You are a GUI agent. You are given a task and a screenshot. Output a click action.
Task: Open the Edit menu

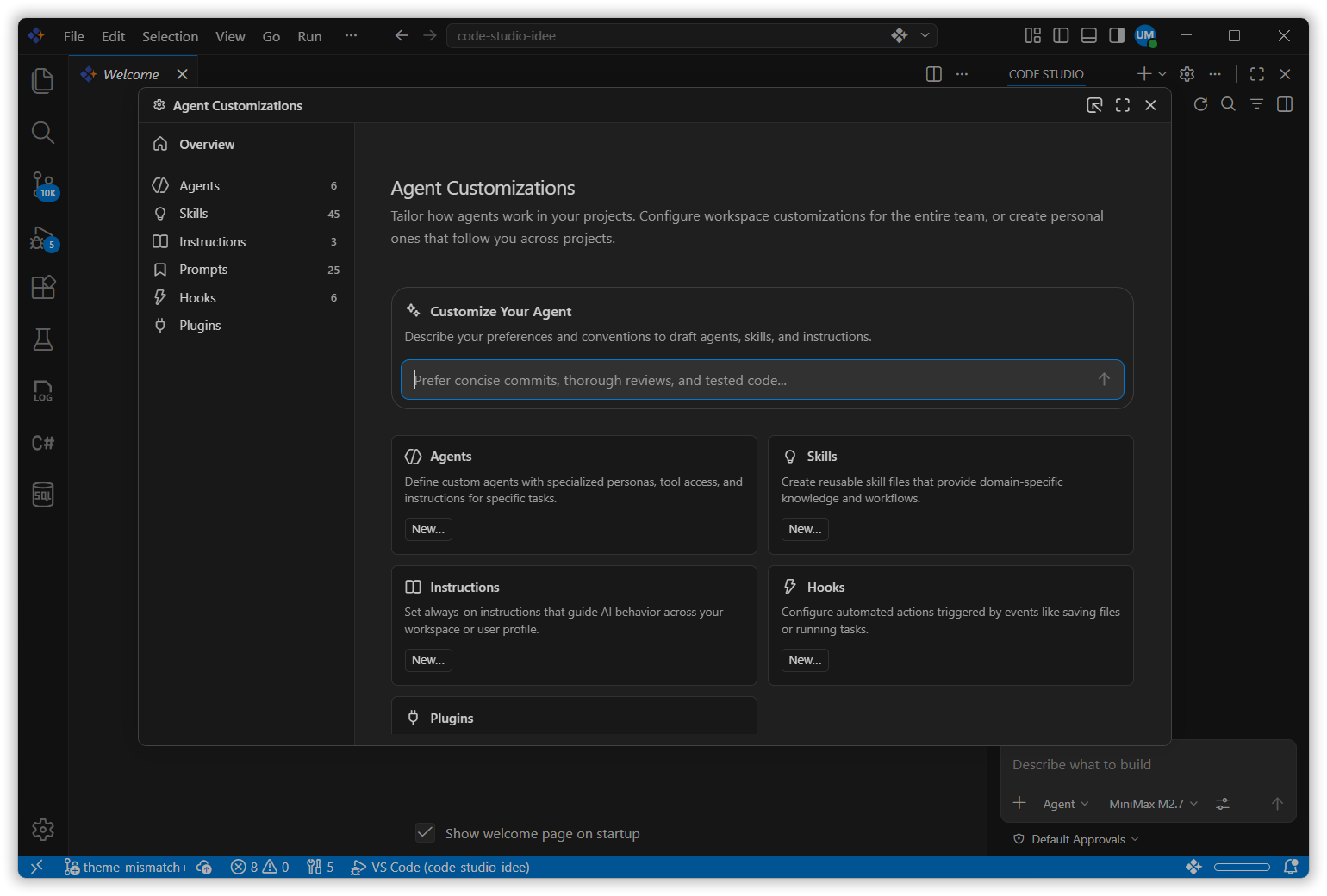[x=113, y=36]
